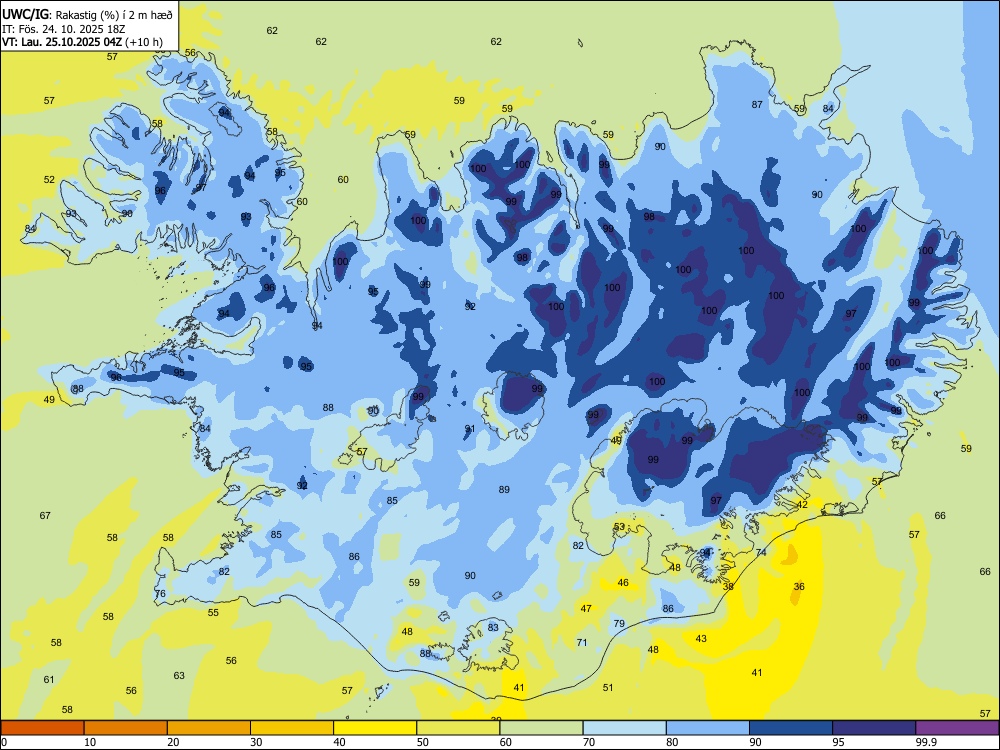The width and height of the screenshot is (1000, 750).
Task: Click the humidity value '79' on the map
Action: point(619,623)
